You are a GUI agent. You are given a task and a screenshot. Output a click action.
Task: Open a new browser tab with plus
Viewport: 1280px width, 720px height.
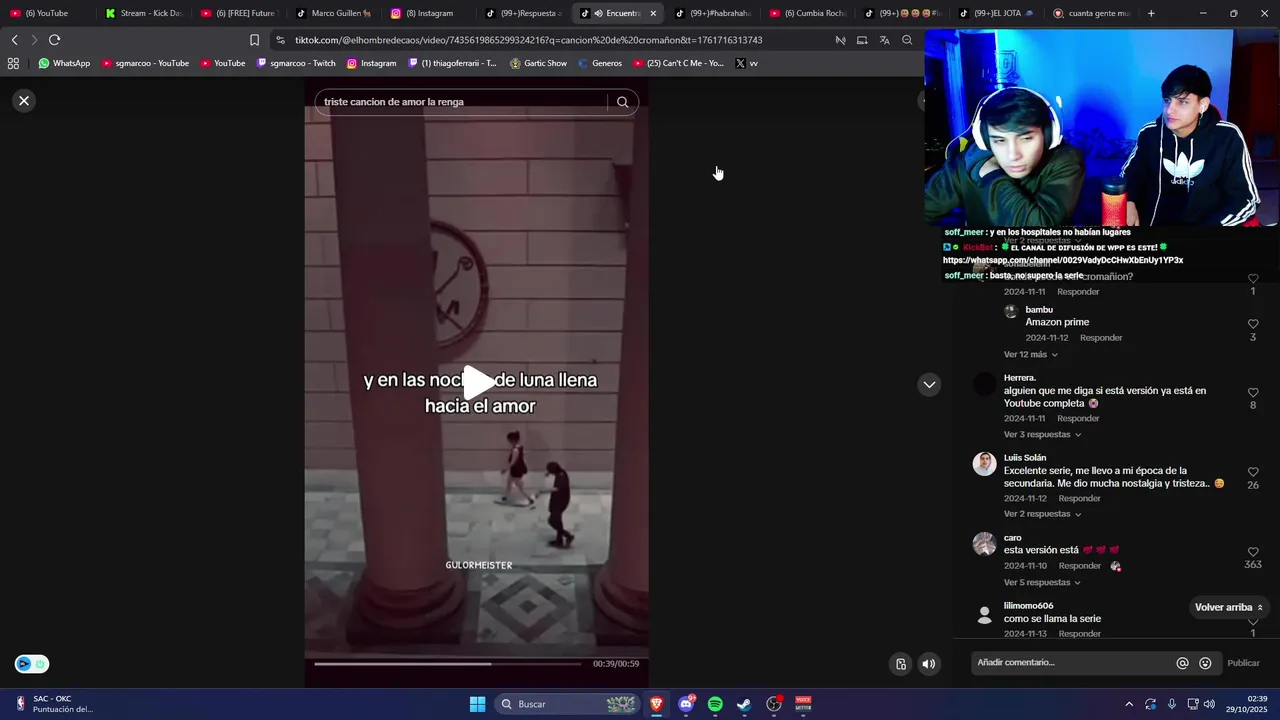[x=1151, y=13]
